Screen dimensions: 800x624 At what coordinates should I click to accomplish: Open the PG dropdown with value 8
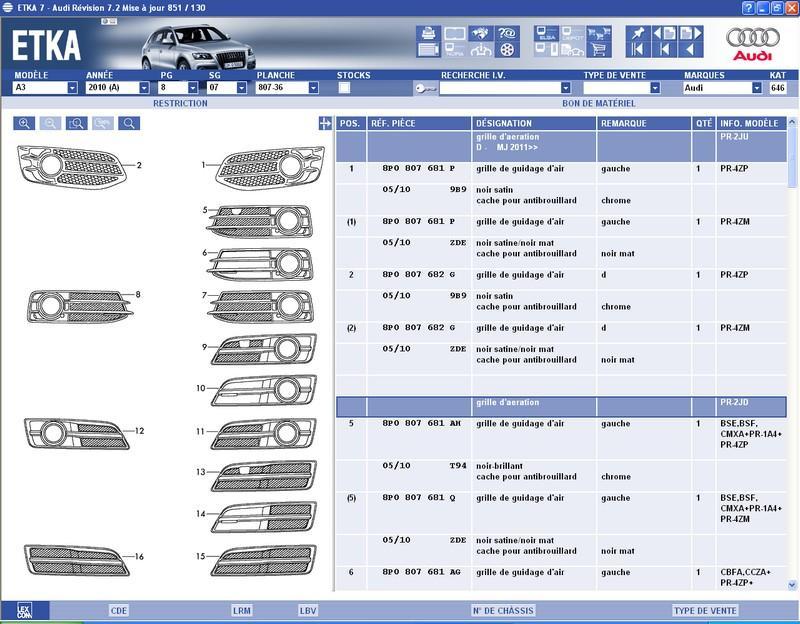[192, 88]
